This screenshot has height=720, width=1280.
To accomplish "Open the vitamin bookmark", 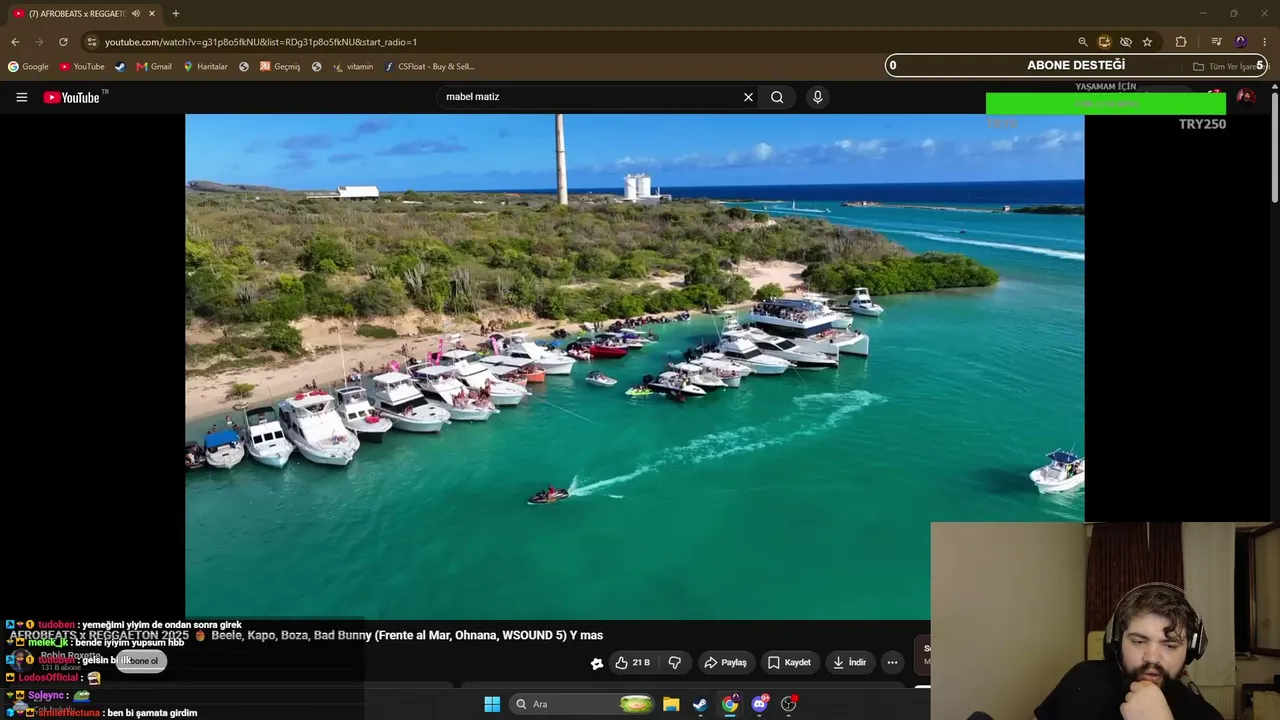I will pyautogui.click(x=353, y=67).
